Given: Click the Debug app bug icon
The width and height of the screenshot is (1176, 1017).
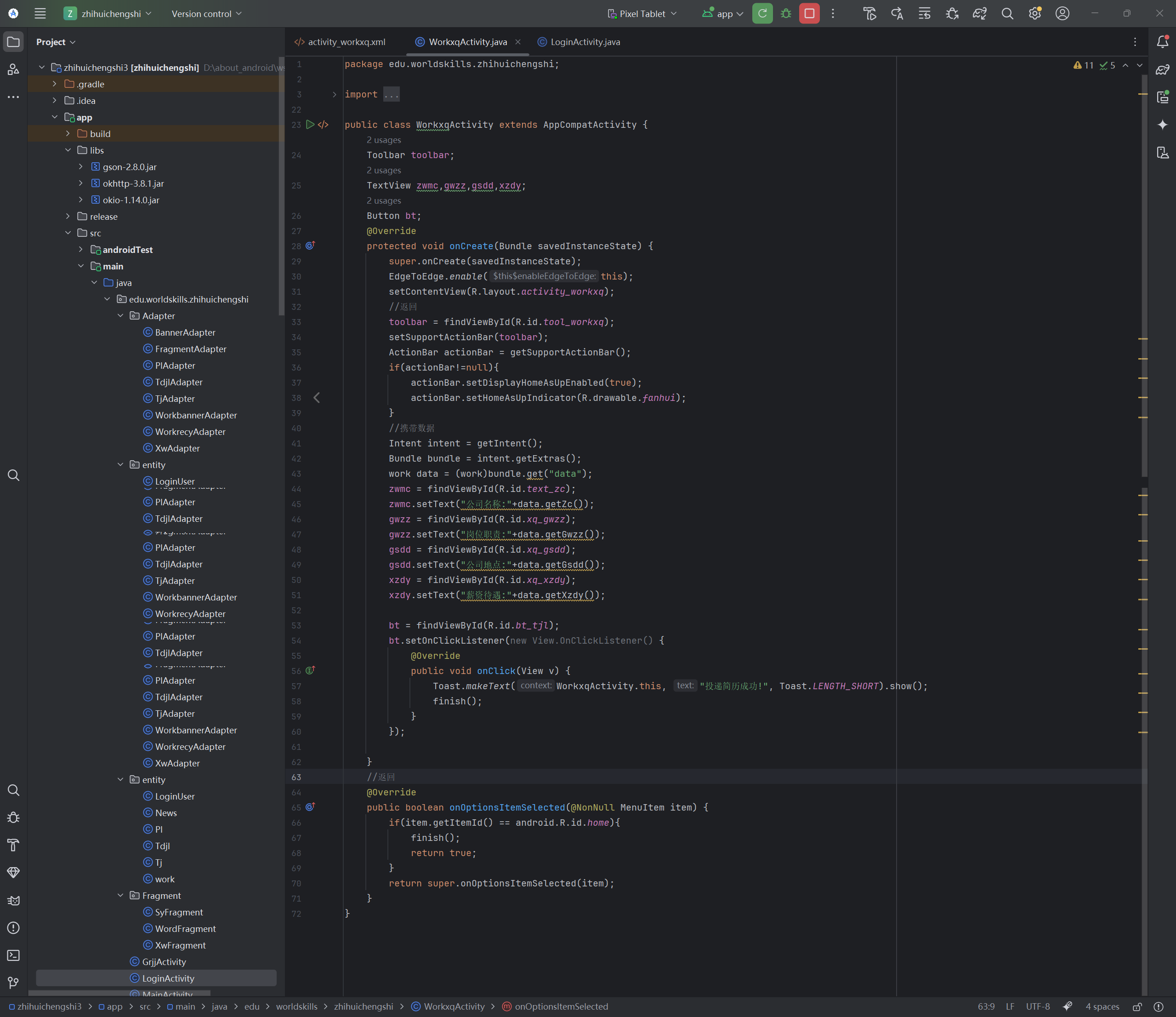Looking at the screenshot, I should click(785, 14).
